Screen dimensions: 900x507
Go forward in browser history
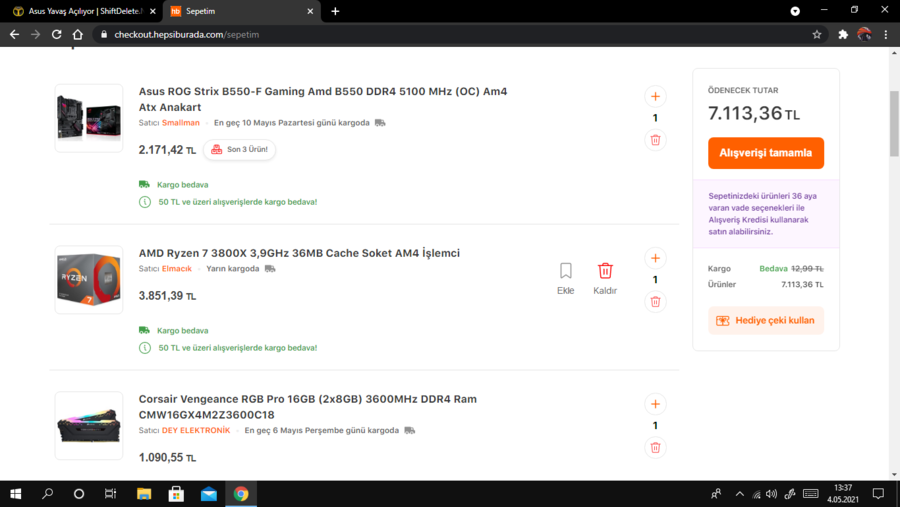(36, 34)
